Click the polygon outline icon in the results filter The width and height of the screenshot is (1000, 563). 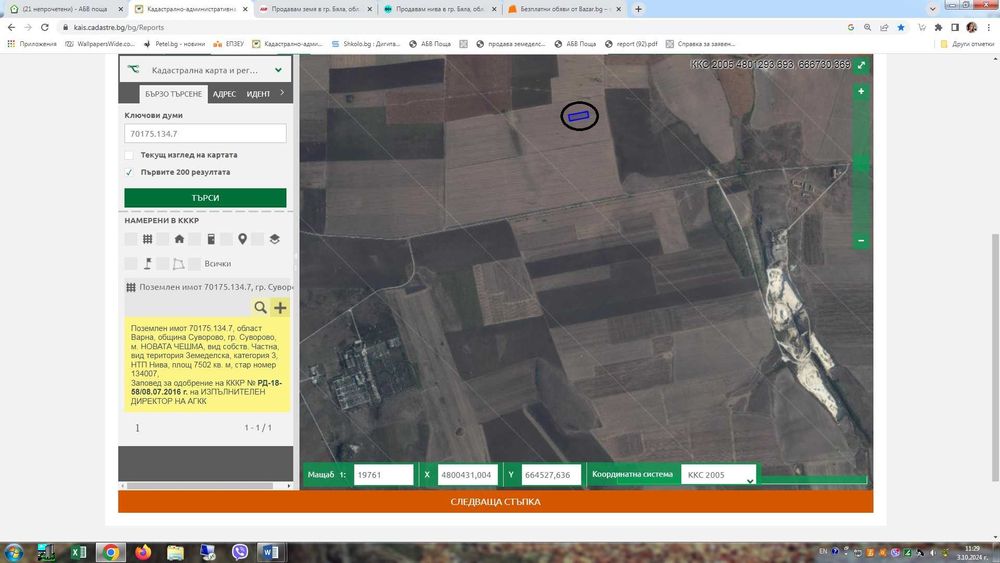tap(179, 263)
